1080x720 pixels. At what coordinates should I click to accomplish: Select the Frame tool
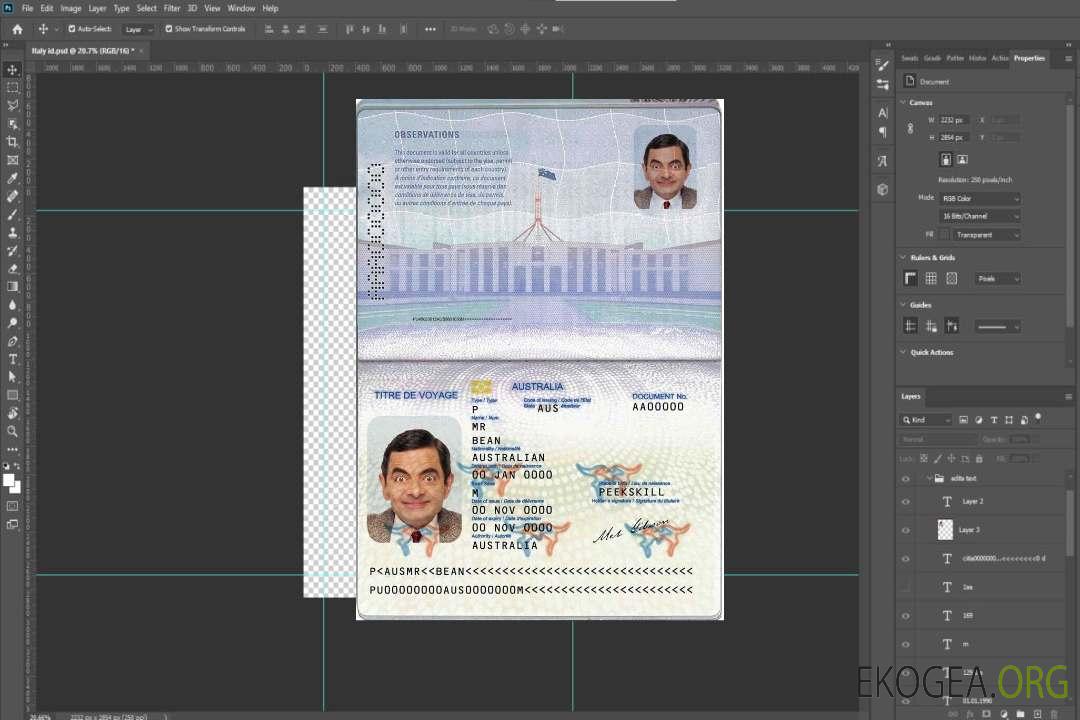pyautogui.click(x=12, y=160)
